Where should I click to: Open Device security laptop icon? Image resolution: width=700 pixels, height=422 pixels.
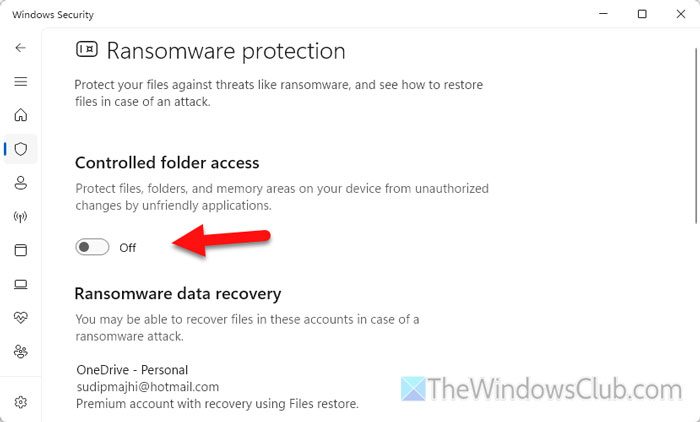(20, 284)
